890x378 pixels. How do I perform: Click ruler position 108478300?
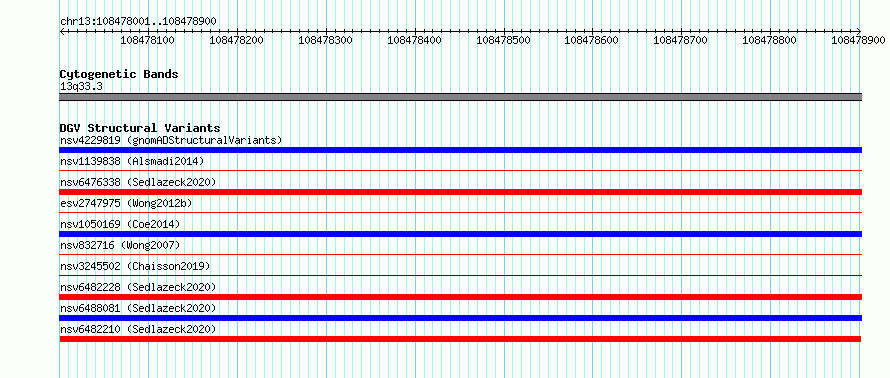325,40
